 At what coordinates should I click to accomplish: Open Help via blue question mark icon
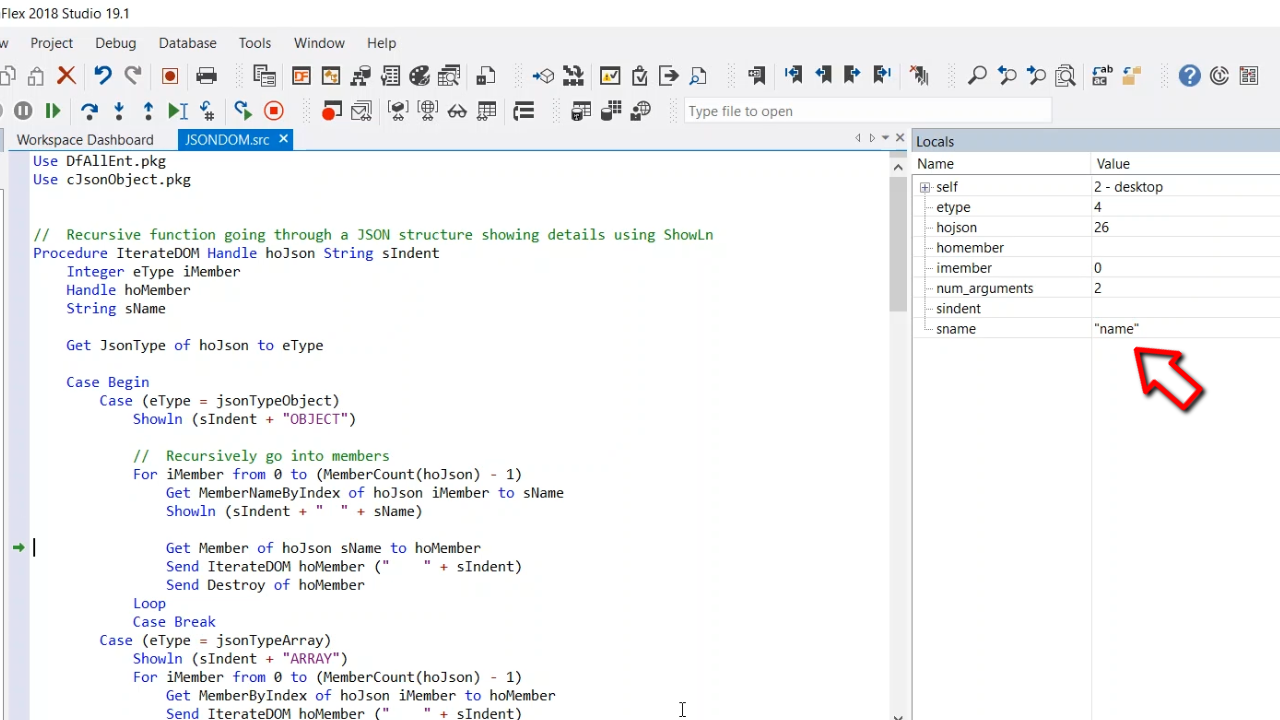click(x=1189, y=76)
